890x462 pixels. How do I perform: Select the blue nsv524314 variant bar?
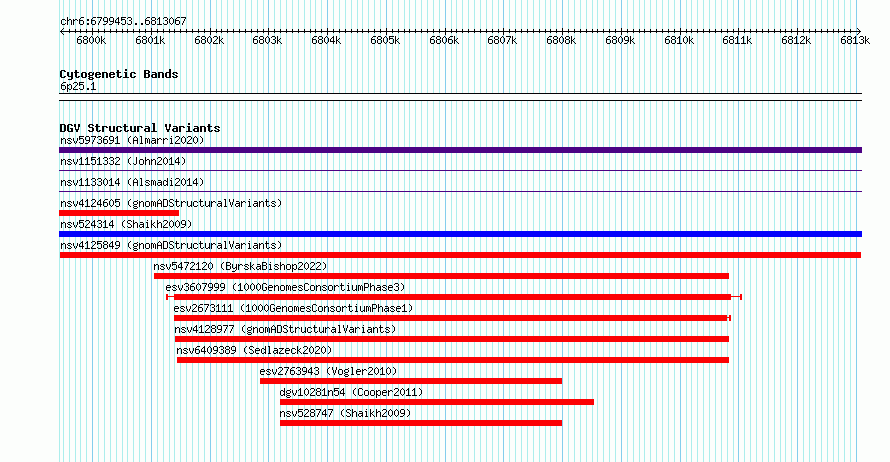pyautogui.click(x=460, y=234)
